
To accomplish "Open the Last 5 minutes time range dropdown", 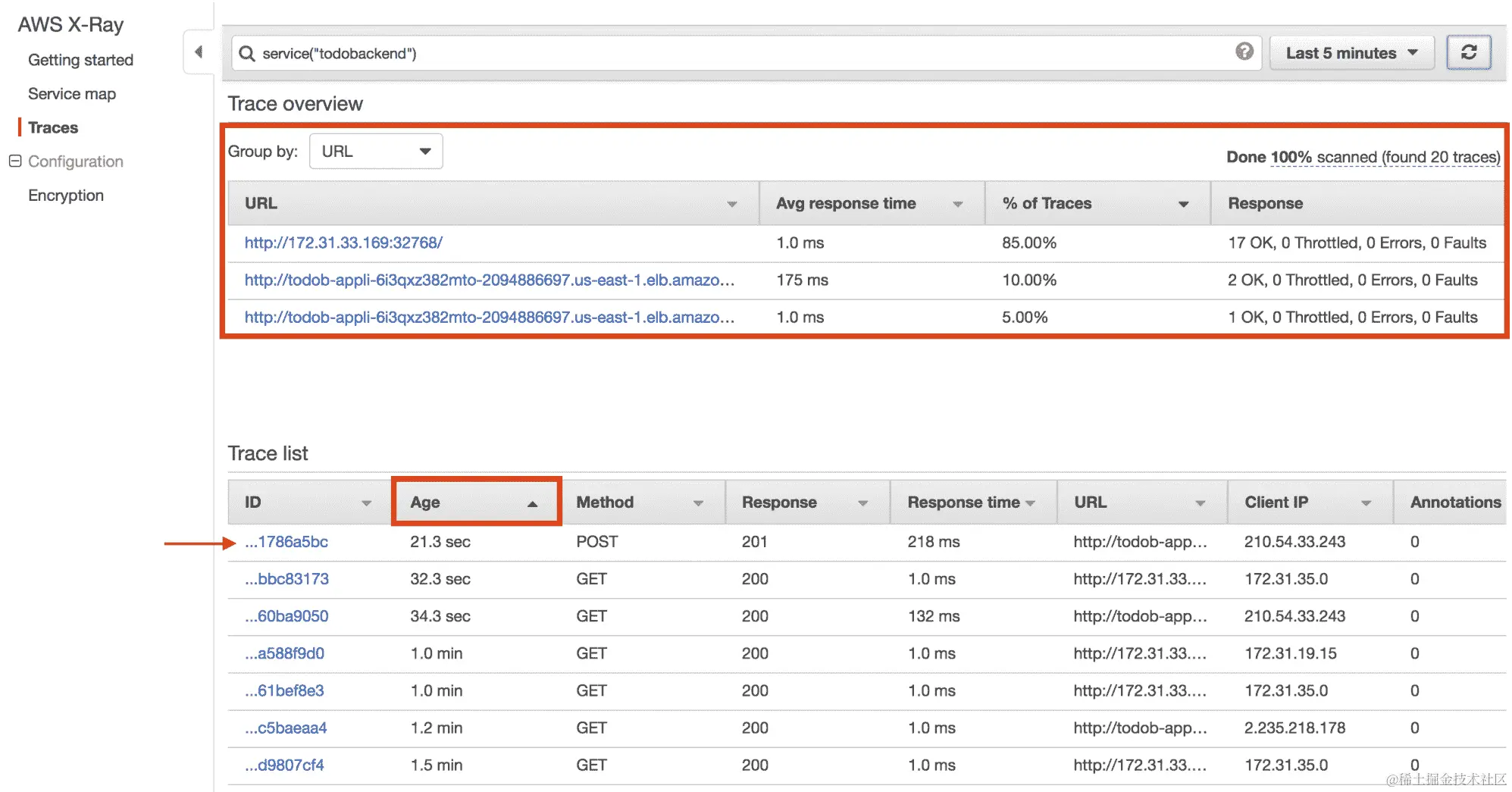I will click(1352, 53).
